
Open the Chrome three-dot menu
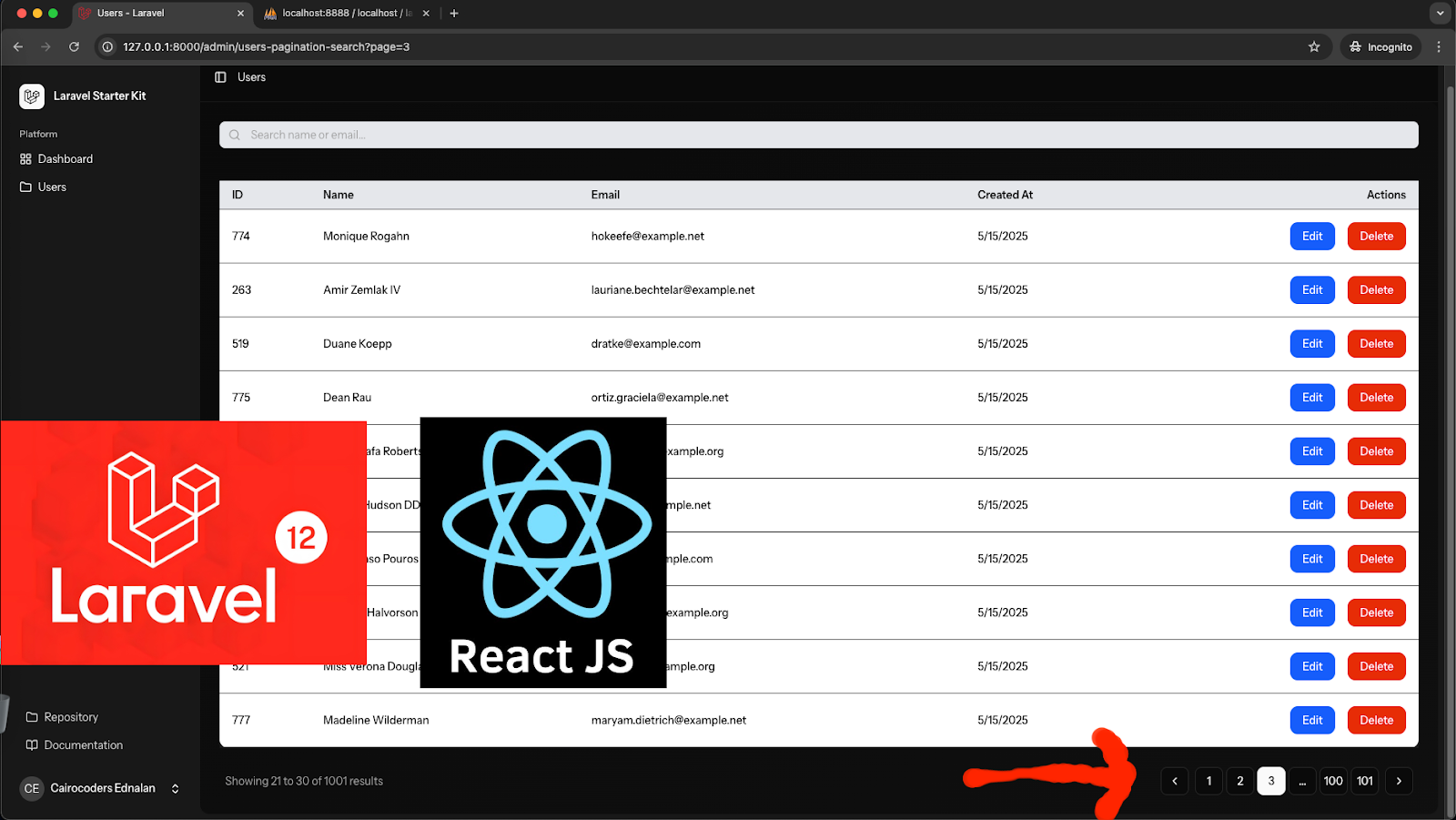[1439, 46]
